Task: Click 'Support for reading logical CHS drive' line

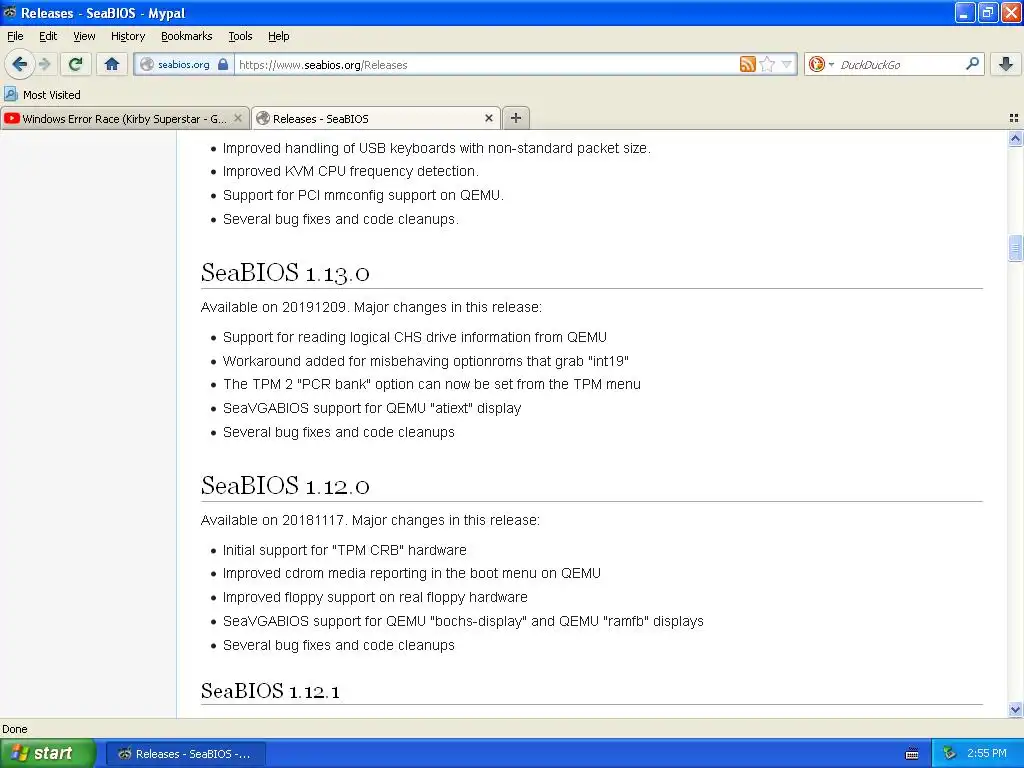Action: (x=415, y=337)
